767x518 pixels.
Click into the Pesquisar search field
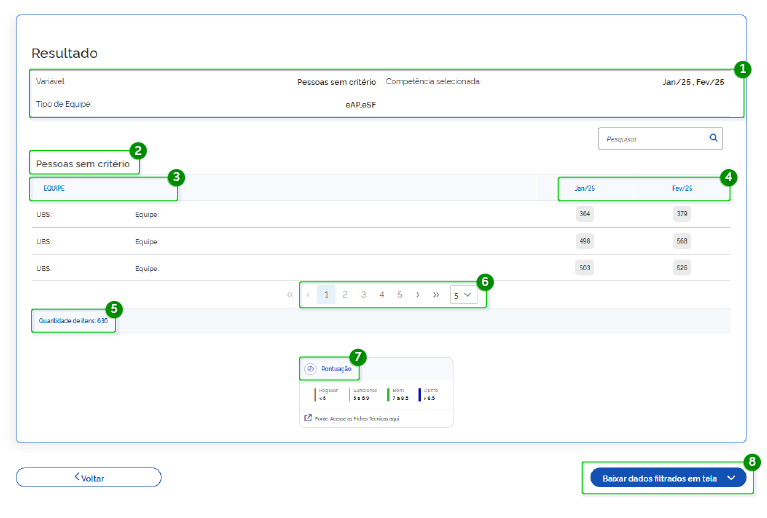point(650,139)
